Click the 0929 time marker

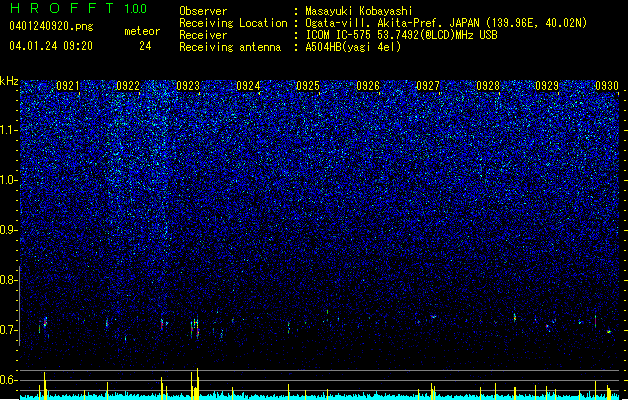coord(547,85)
